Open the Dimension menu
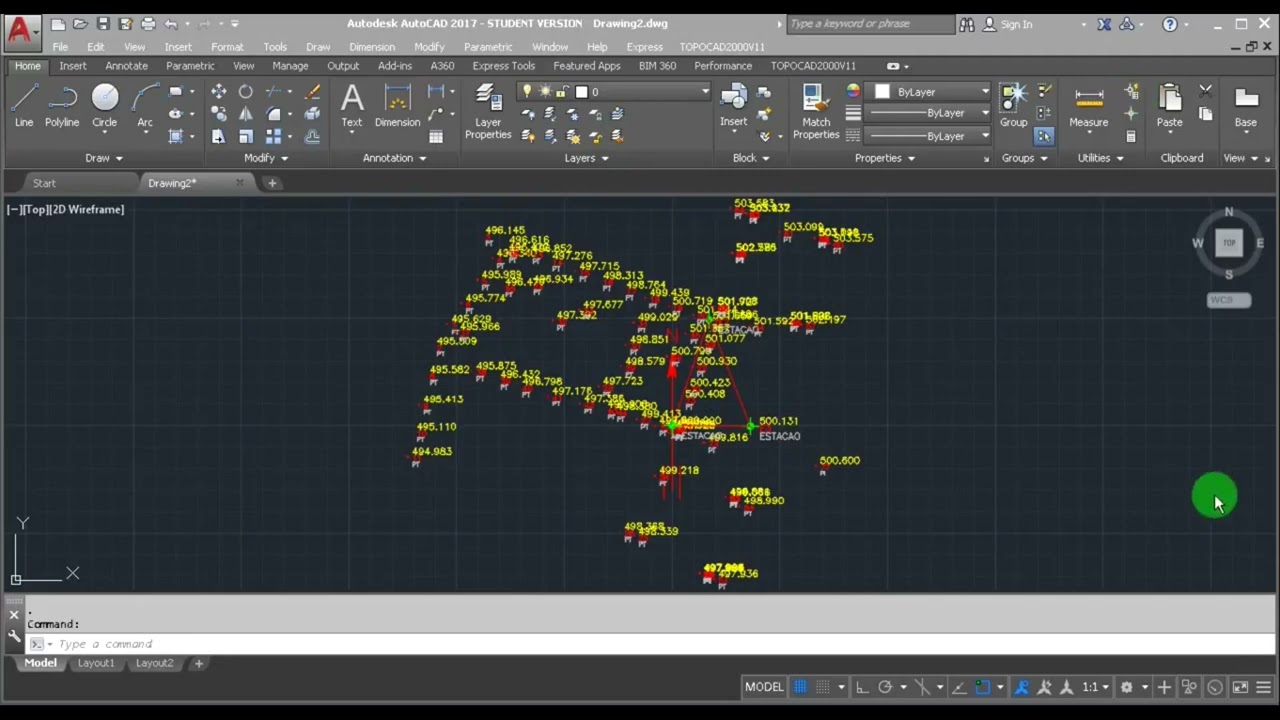1280x720 pixels. click(x=372, y=47)
